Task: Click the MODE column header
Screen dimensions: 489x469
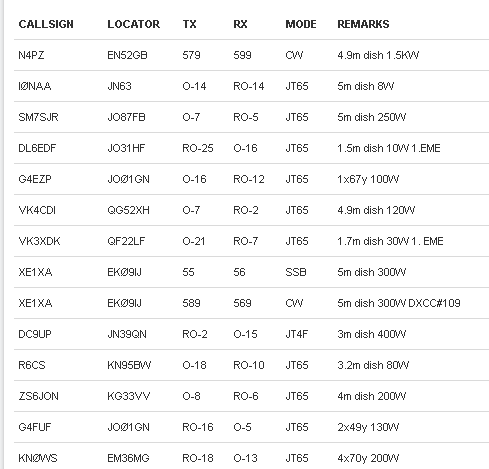Action: click(x=301, y=24)
